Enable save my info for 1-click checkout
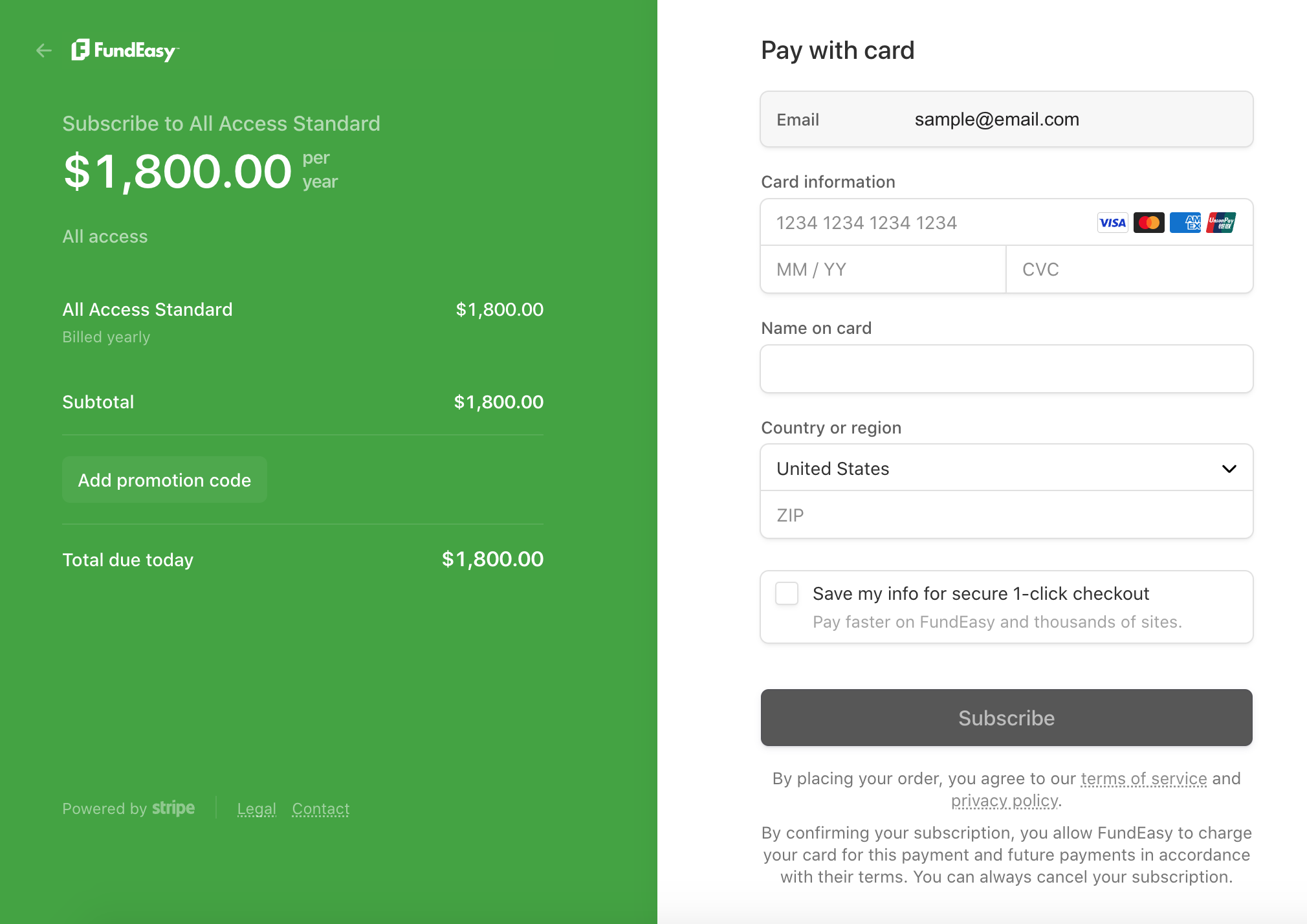 (x=787, y=593)
